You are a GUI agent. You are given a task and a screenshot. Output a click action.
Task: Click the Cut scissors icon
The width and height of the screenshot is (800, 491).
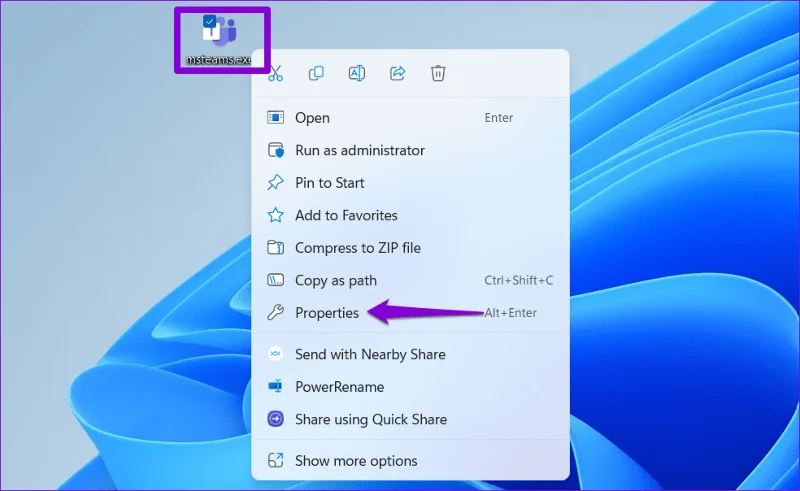click(x=276, y=73)
